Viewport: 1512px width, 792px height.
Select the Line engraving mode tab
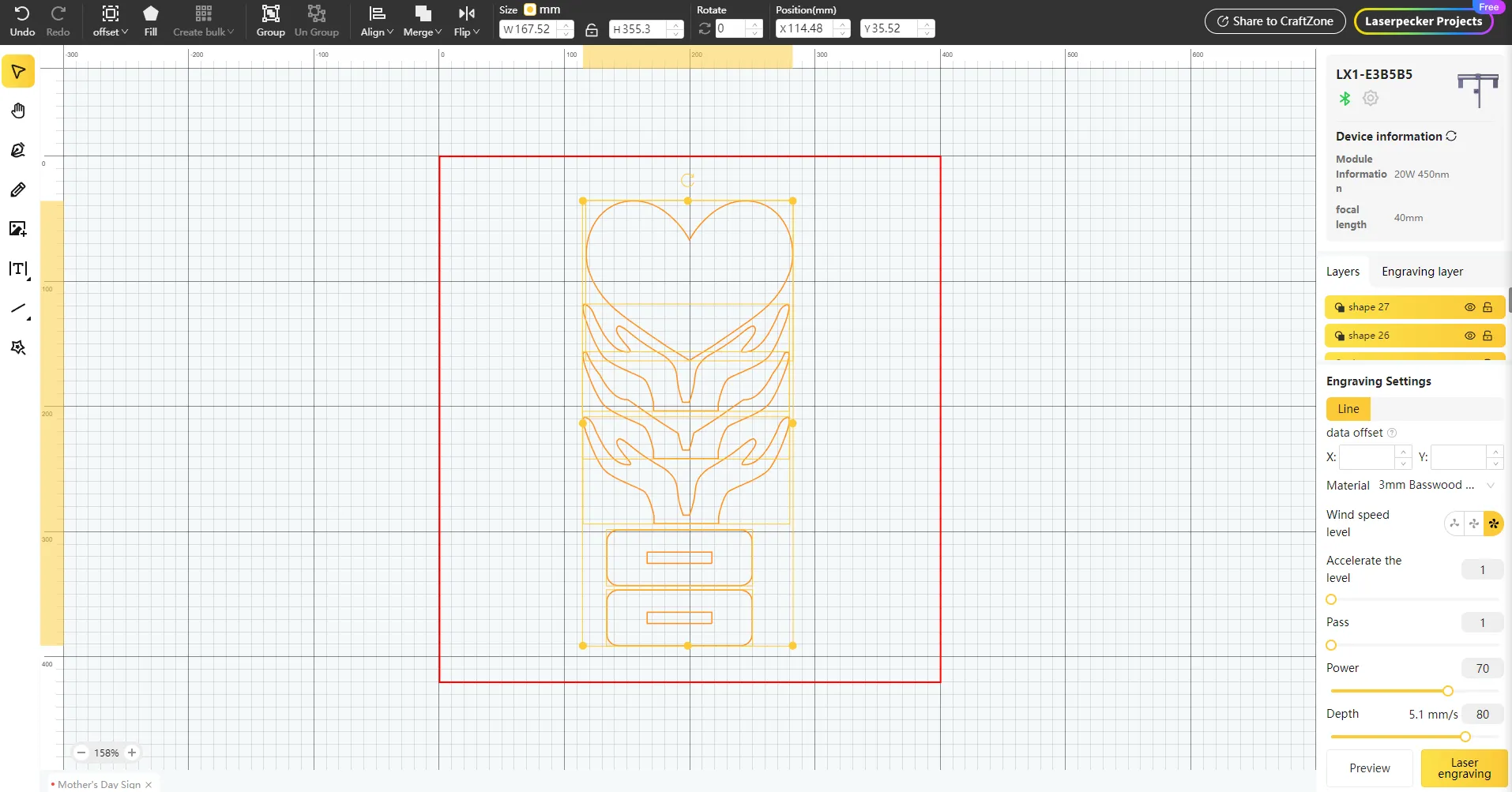pyautogui.click(x=1348, y=409)
